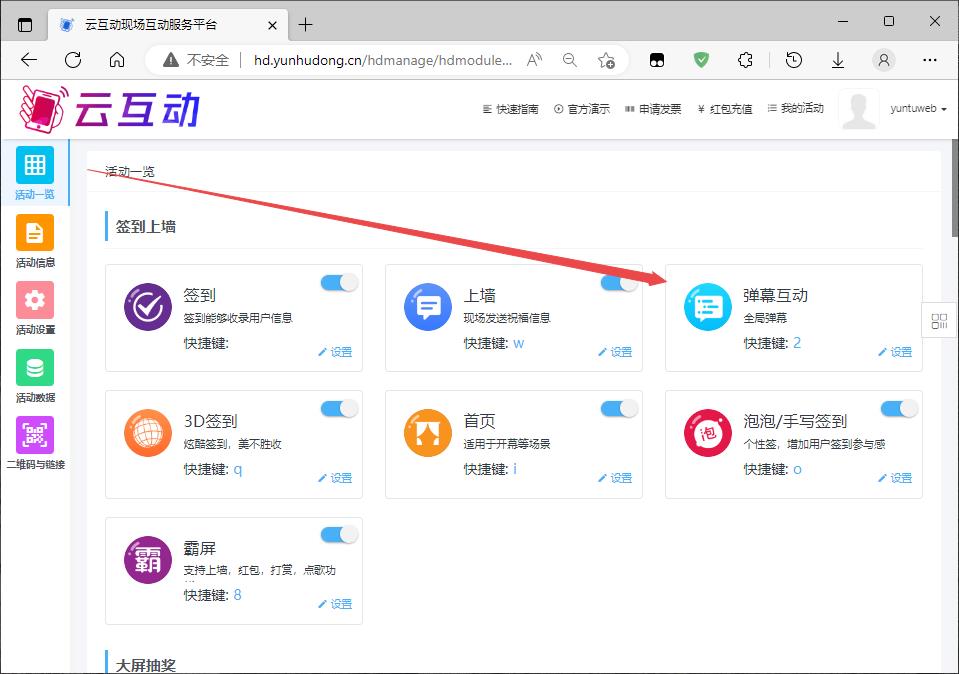Image resolution: width=959 pixels, height=674 pixels.
Task: Click the 签到 checkmark module icon
Action: coord(148,307)
